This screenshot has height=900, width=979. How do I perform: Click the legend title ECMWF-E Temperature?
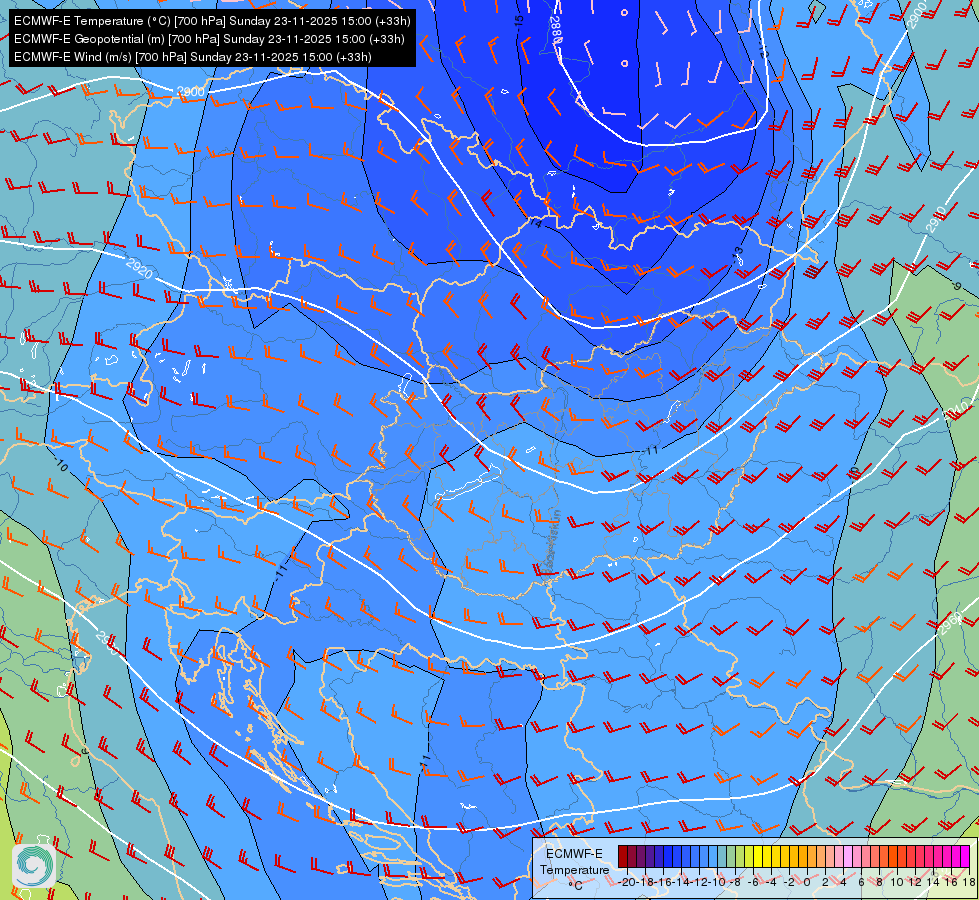click(574, 862)
